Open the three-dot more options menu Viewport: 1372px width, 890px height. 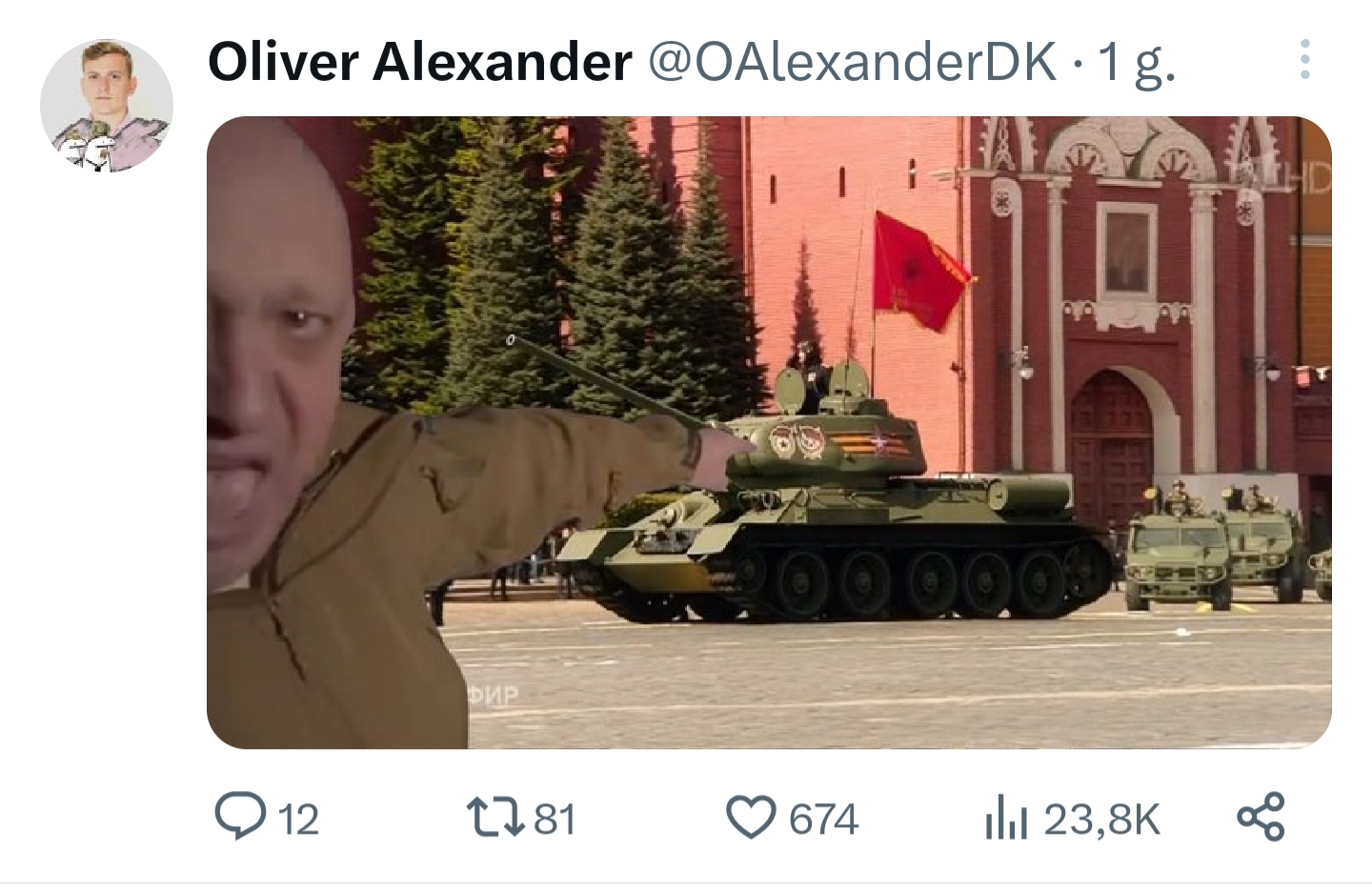coord(1304,60)
